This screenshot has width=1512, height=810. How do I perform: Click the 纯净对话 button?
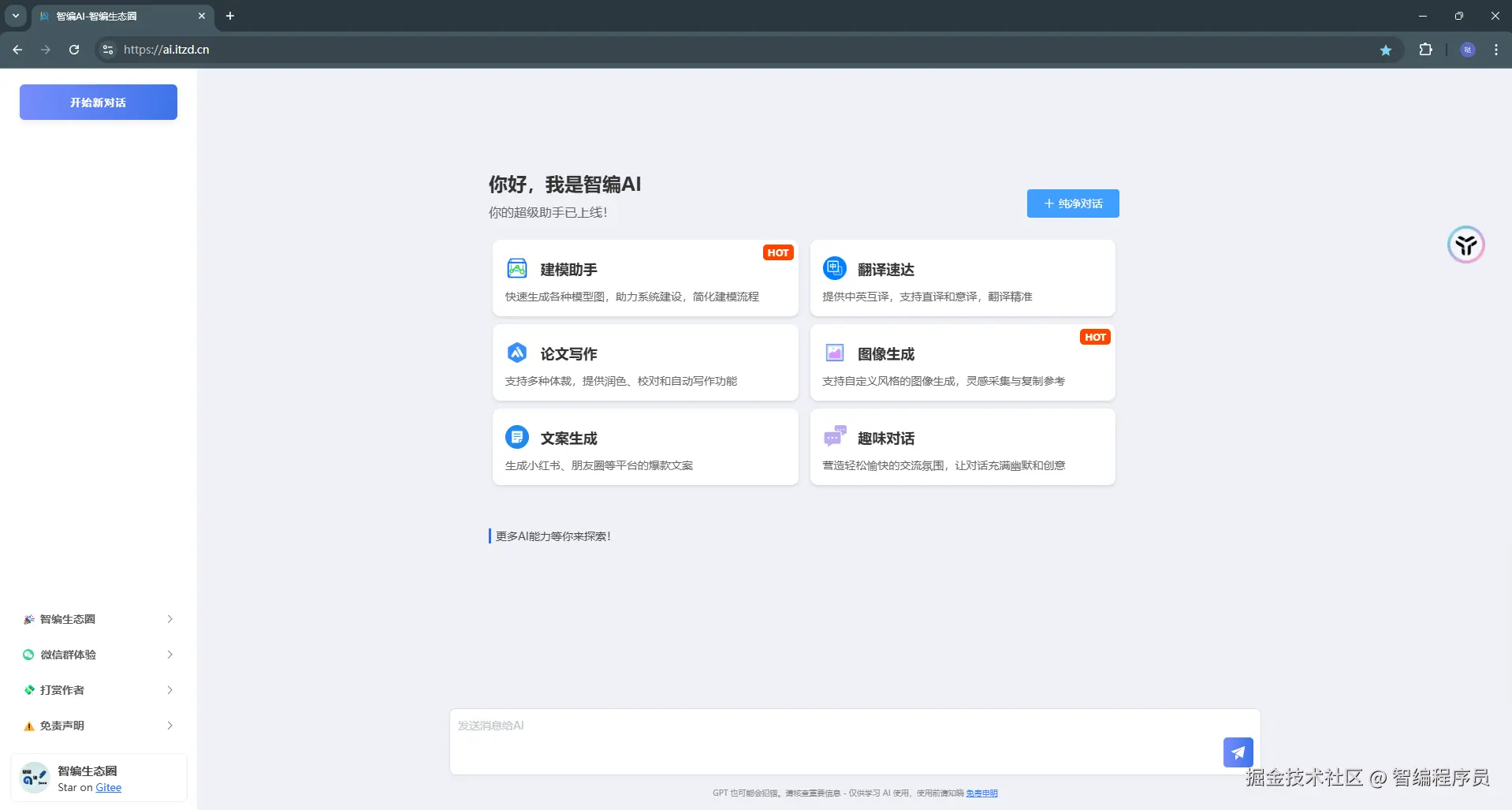point(1073,203)
